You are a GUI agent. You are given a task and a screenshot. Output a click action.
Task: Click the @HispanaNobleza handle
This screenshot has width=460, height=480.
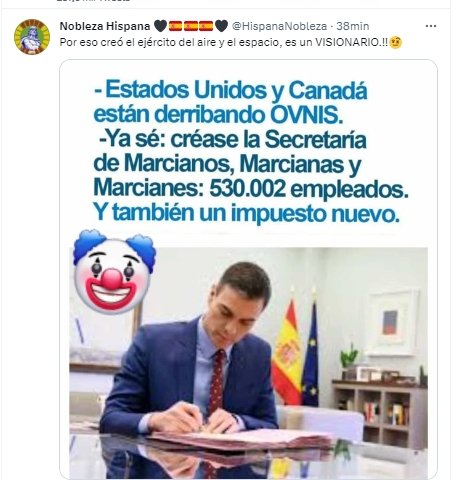279,26
